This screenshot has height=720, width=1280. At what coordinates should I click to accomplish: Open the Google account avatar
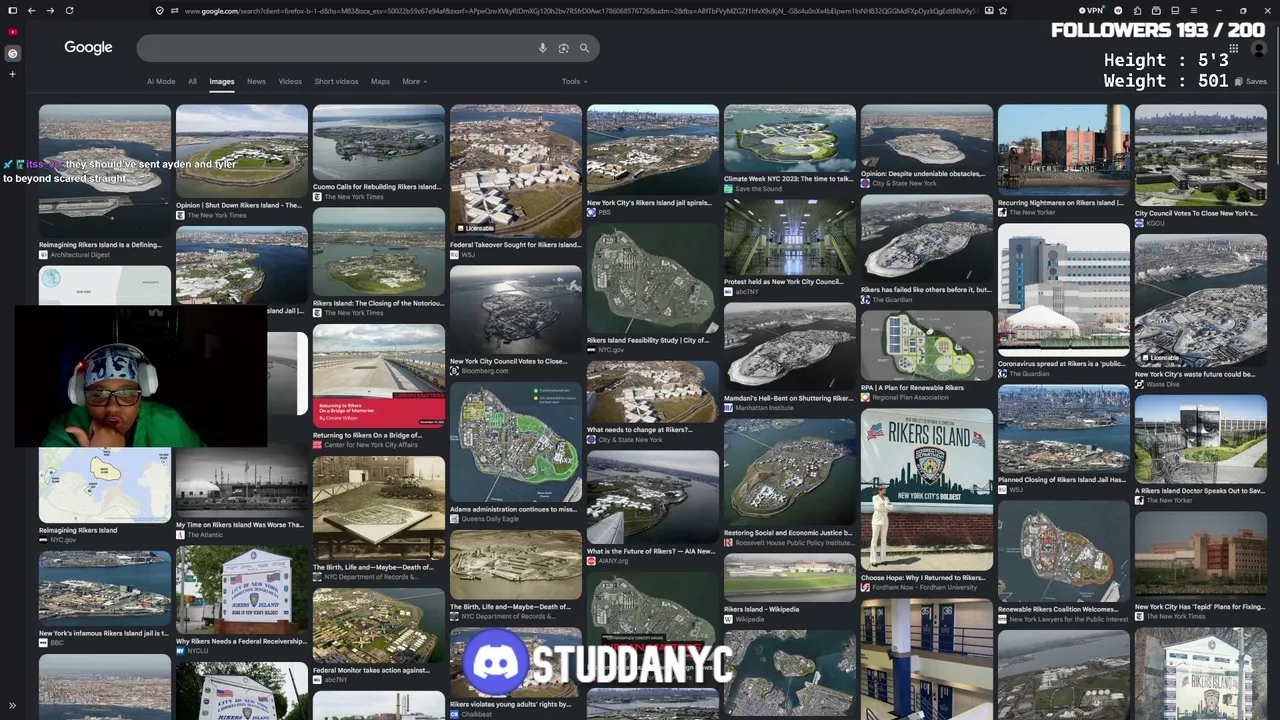1259,48
